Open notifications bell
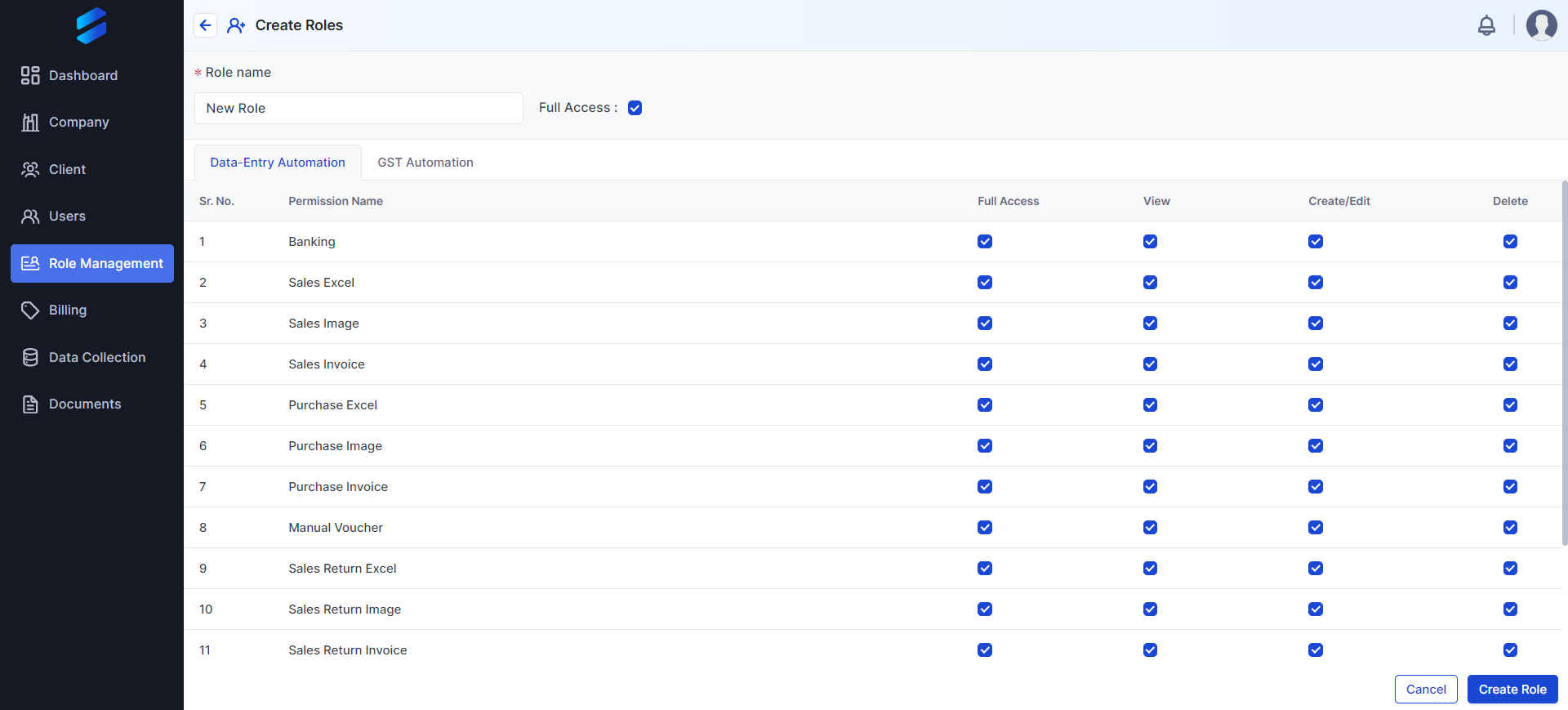The width and height of the screenshot is (1568, 710). click(x=1486, y=25)
